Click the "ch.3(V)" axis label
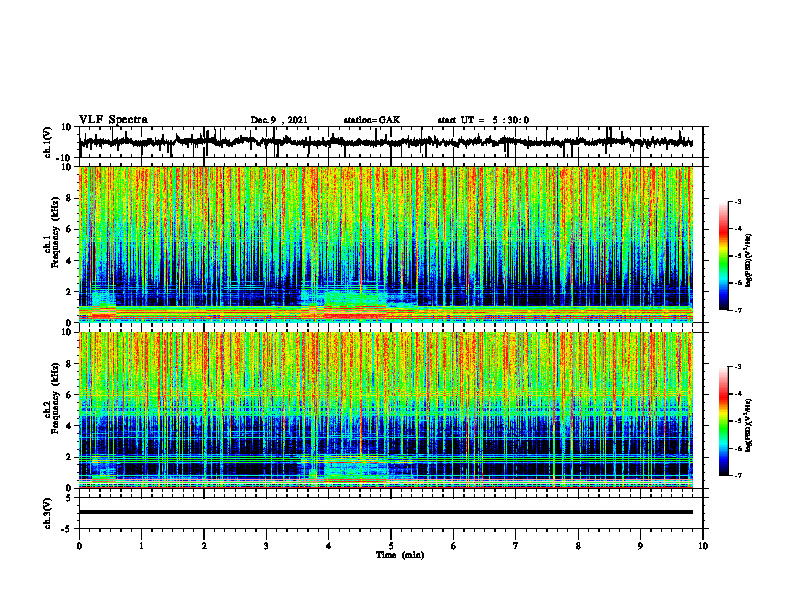This screenshot has height=612, width=792. [48, 514]
